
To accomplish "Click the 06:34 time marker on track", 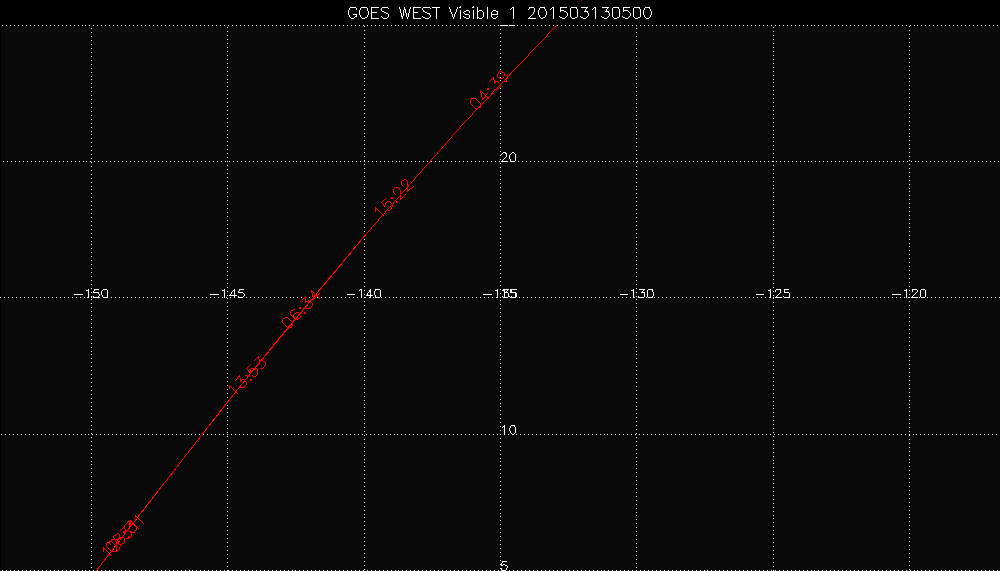I will pos(301,309).
